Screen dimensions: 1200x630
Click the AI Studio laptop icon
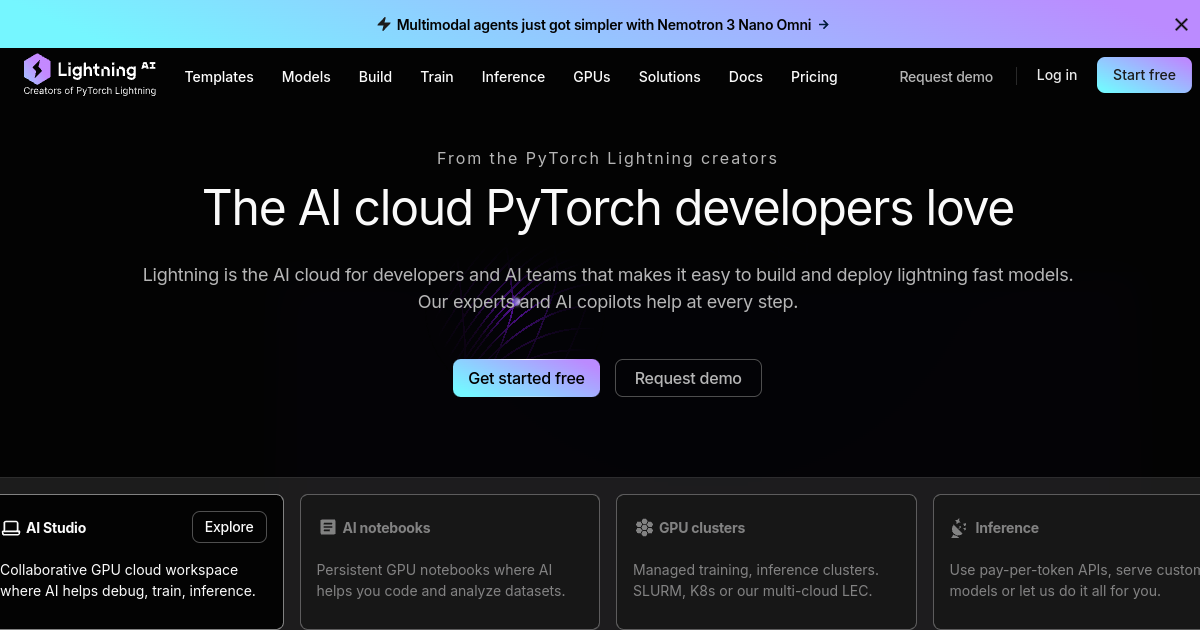tap(11, 528)
